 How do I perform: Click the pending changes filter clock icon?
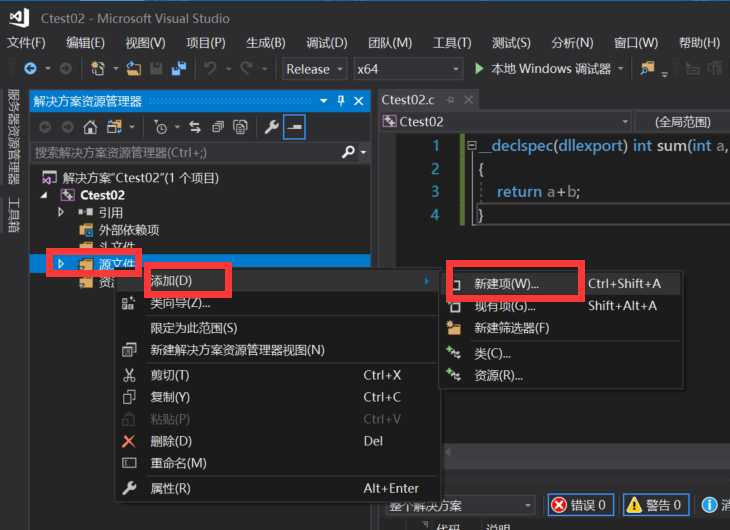click(x=161, y=127)
